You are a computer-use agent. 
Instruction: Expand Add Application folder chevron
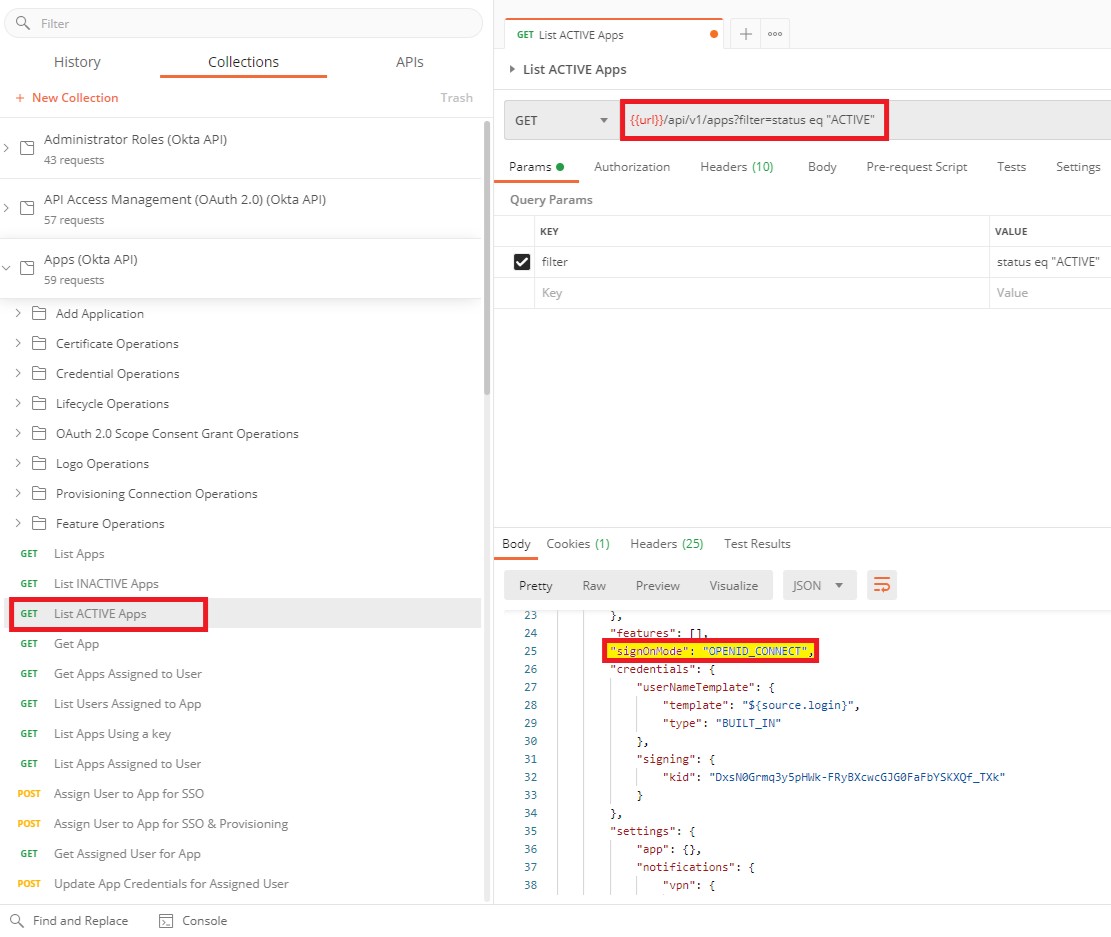18,313
